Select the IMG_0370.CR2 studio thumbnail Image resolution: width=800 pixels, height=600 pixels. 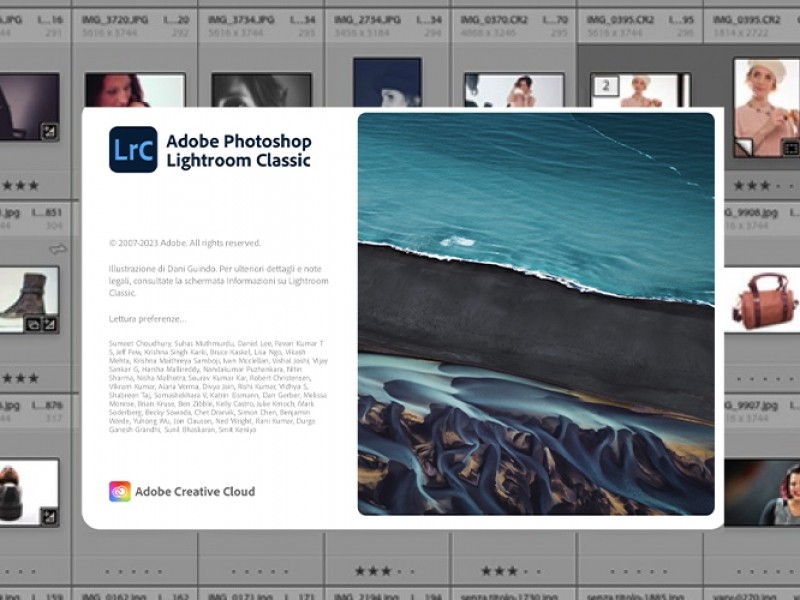click(x=514, y=90)
